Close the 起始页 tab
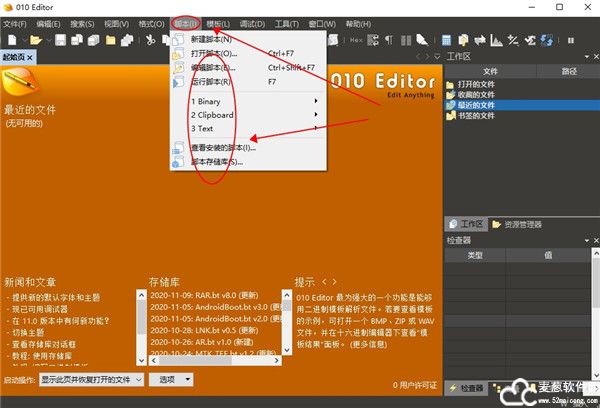Viewport: 600px width, 408px height. pos(30,57)
